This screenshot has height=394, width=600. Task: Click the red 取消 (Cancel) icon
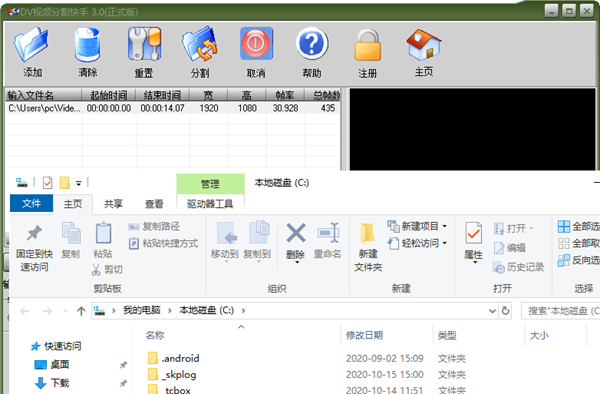[256, 44]
